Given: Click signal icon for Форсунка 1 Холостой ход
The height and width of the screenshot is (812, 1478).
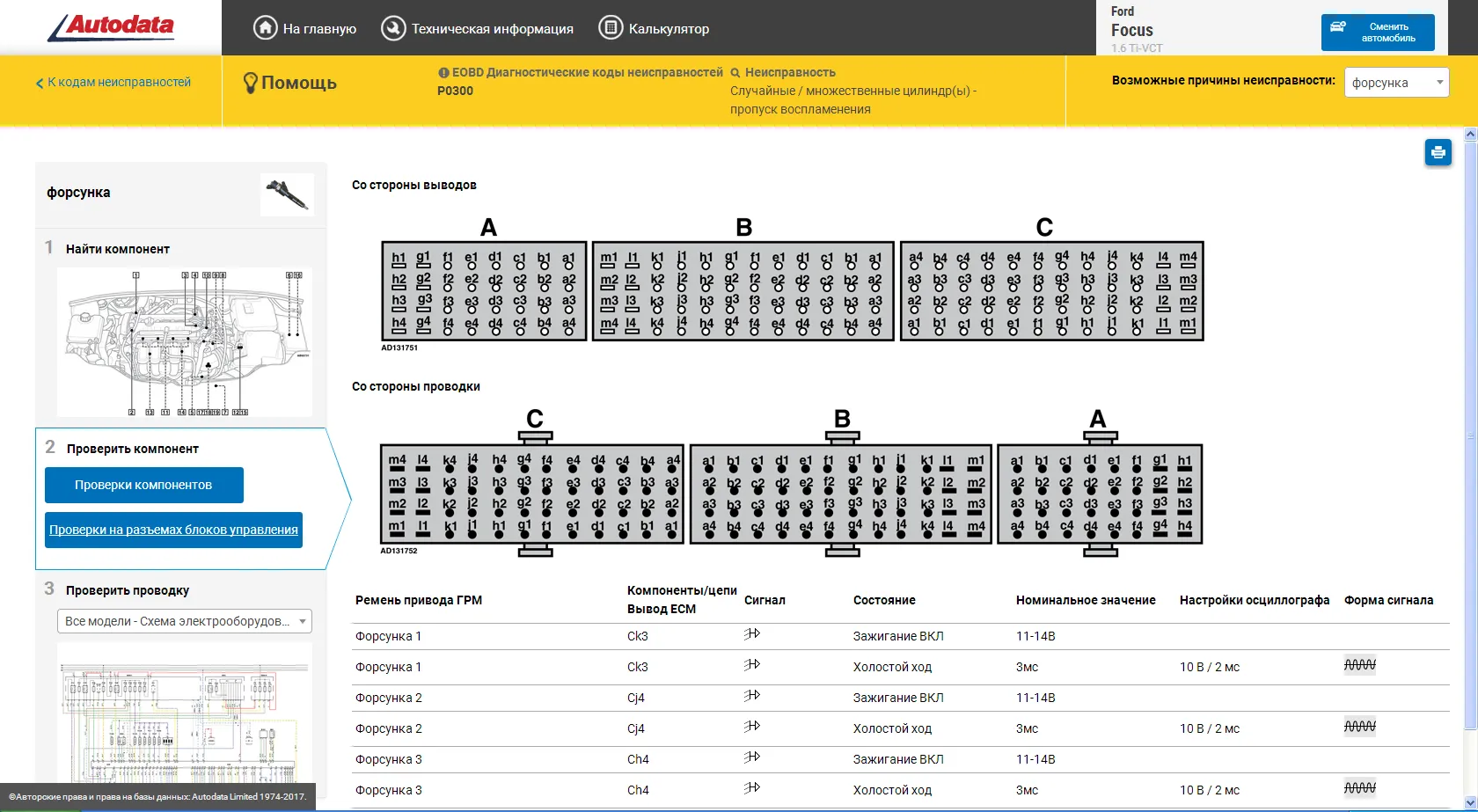Looking at the screenshot, I should (x=752, y=665).
